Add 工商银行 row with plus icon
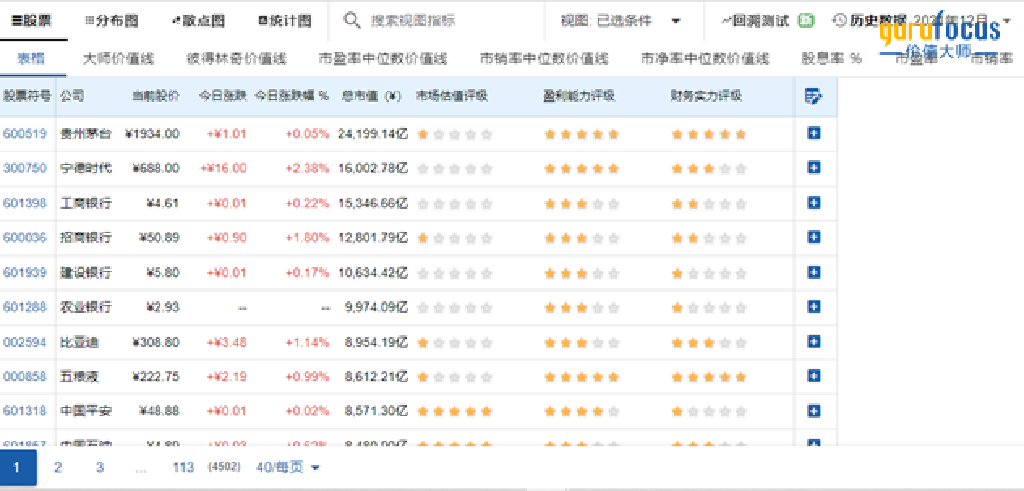 pyautogui.click(x=814, y=202)
